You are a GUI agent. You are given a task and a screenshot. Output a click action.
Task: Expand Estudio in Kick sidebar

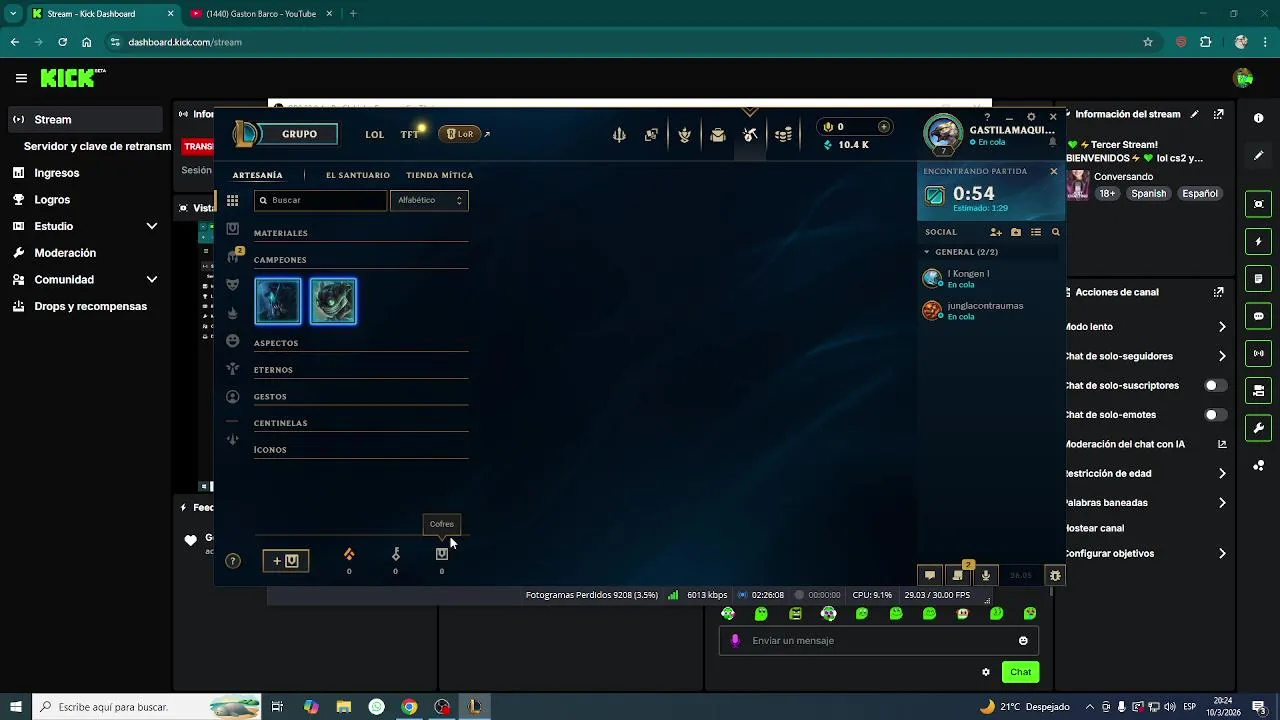(x=152, y=226)
